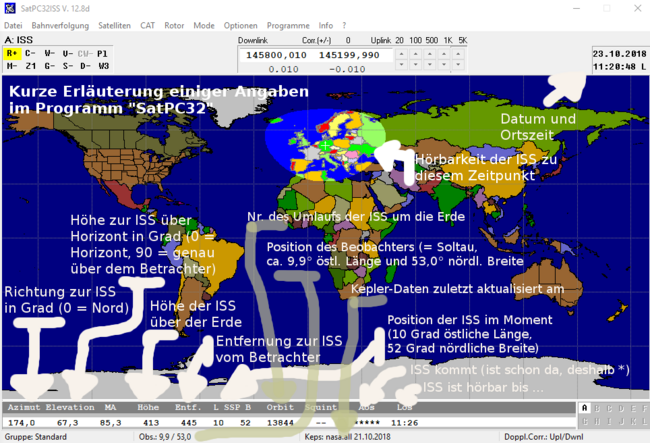Decrease frequency by 5K down arrow

[x=458, y=65]
